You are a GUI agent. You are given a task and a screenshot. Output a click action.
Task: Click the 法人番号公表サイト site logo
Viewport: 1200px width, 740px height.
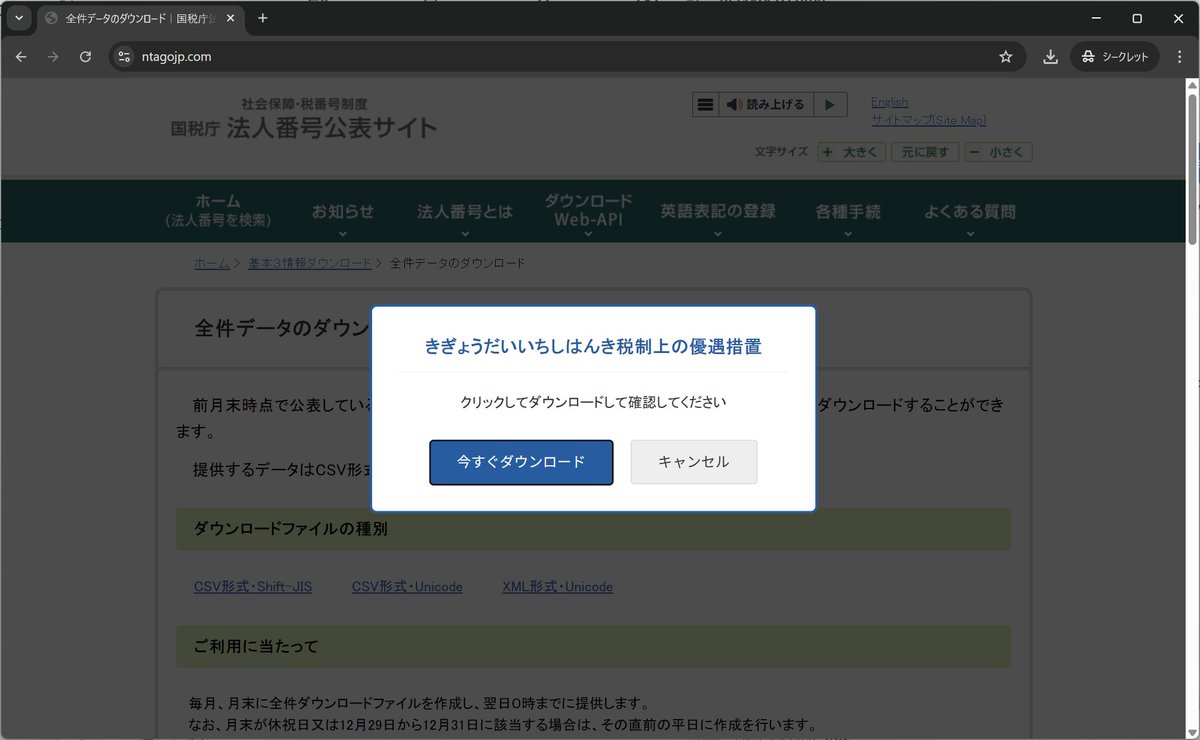coord(304,121)
